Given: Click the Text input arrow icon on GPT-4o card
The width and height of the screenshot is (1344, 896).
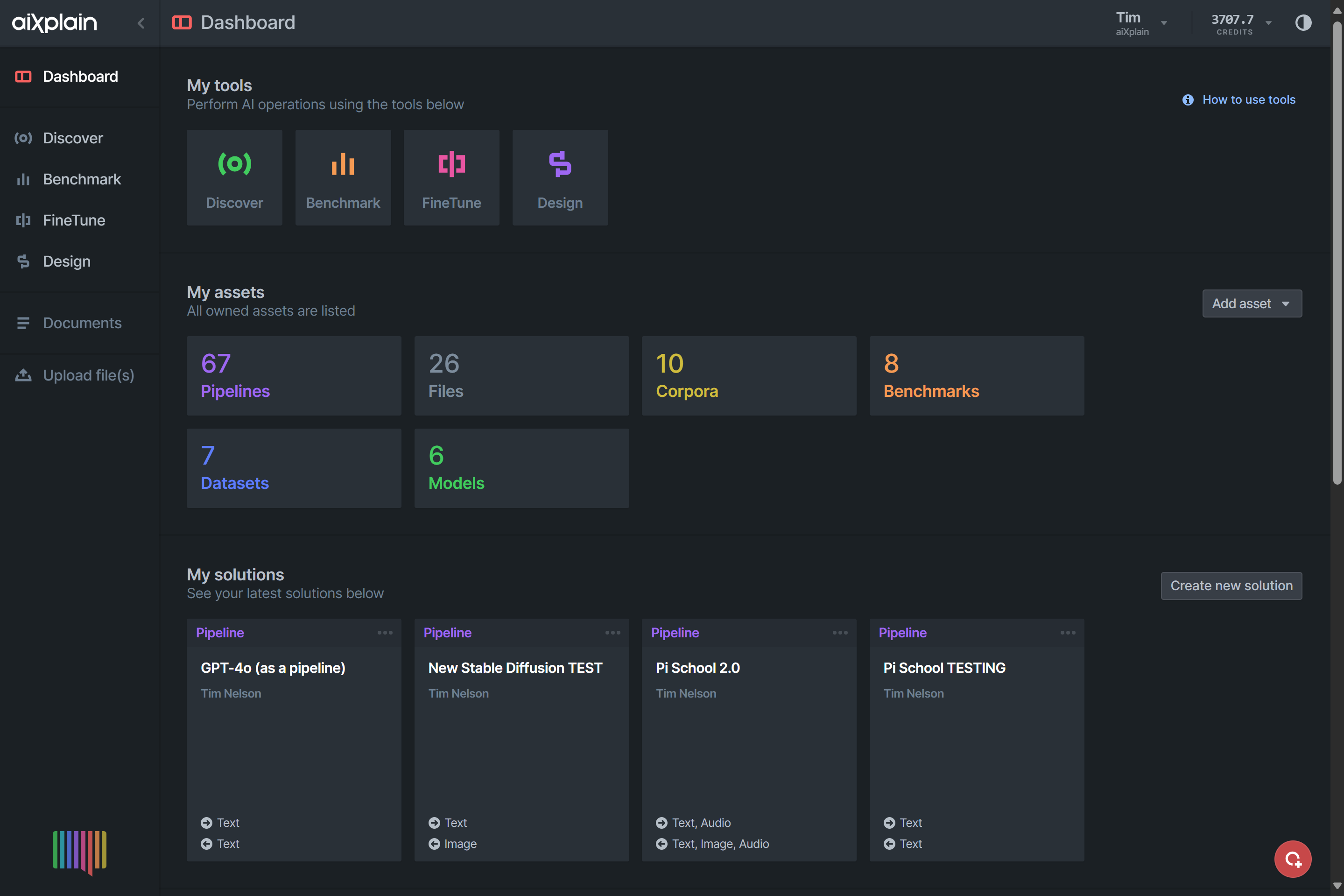Looking at the screenshot, I should pos(206,823).
